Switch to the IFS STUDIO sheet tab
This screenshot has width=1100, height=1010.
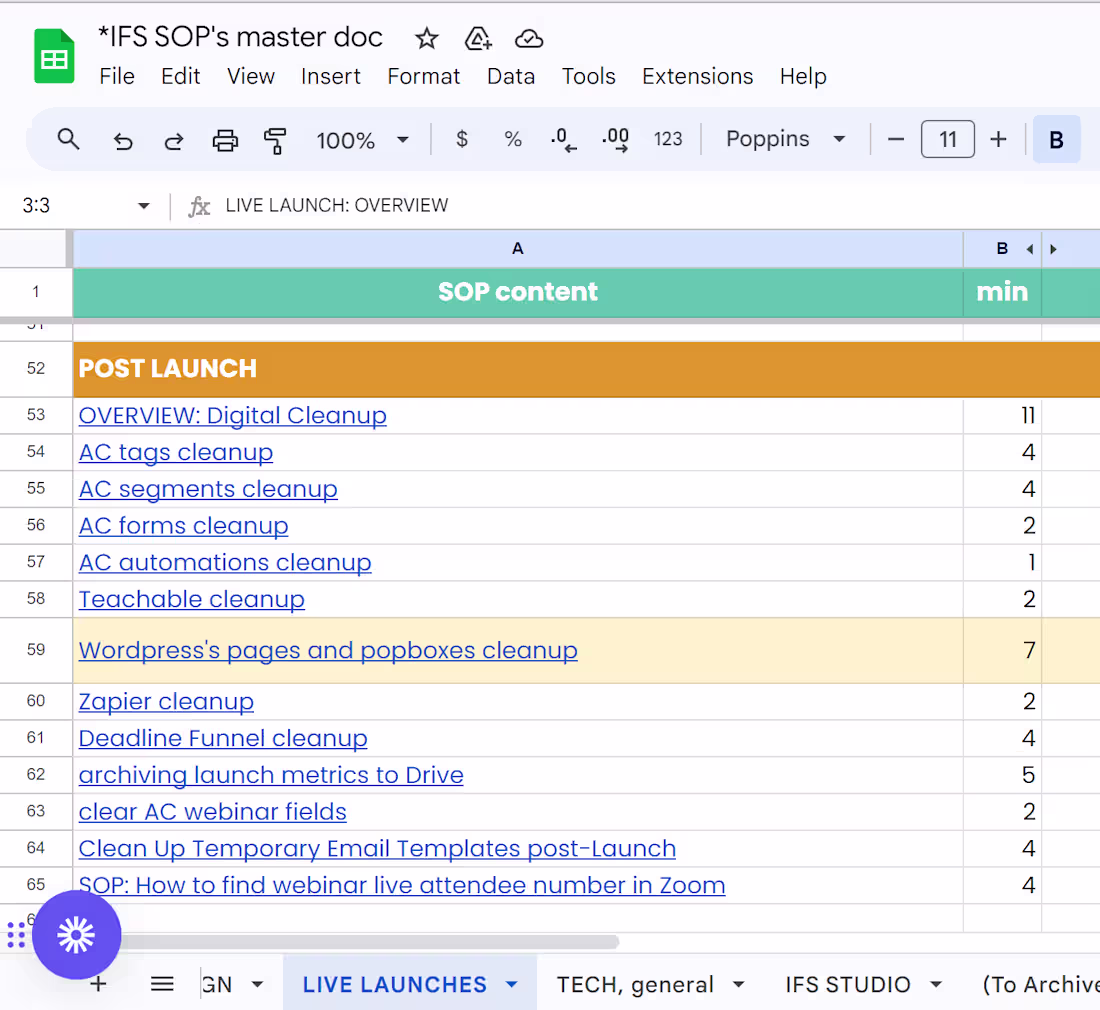pos(847,985)
